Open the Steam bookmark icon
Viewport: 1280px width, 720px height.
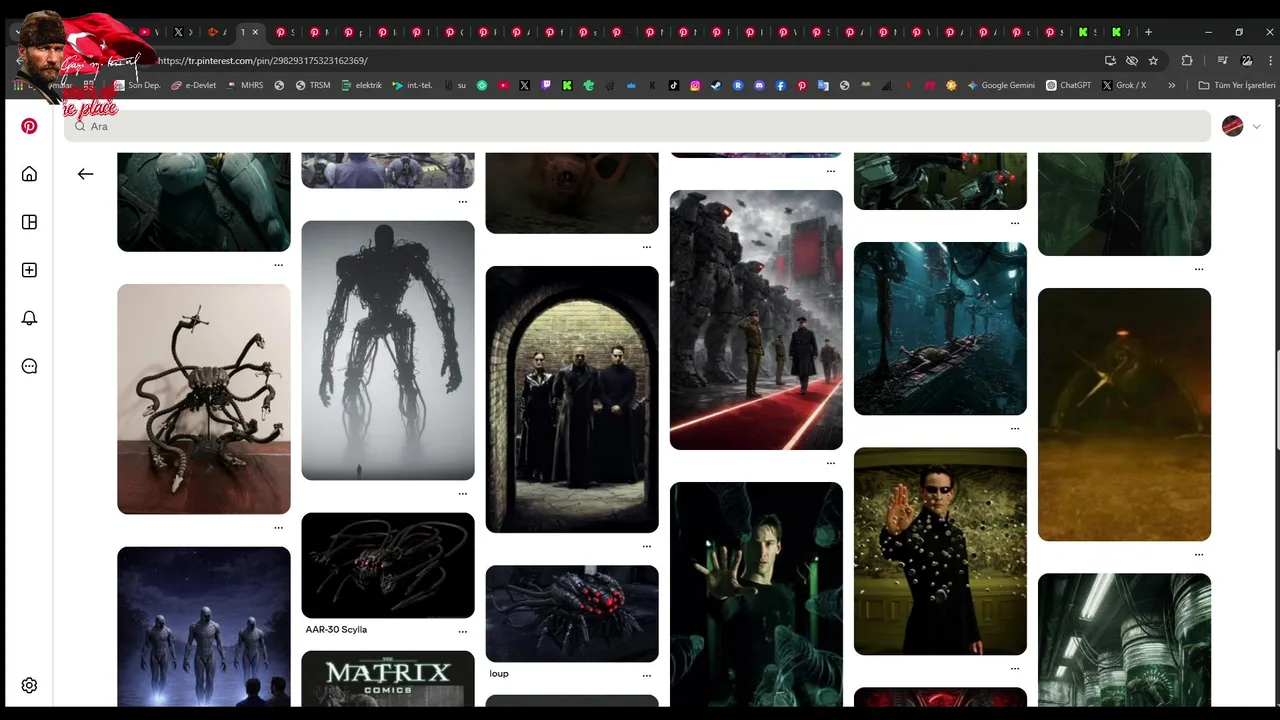coord(716,86)
